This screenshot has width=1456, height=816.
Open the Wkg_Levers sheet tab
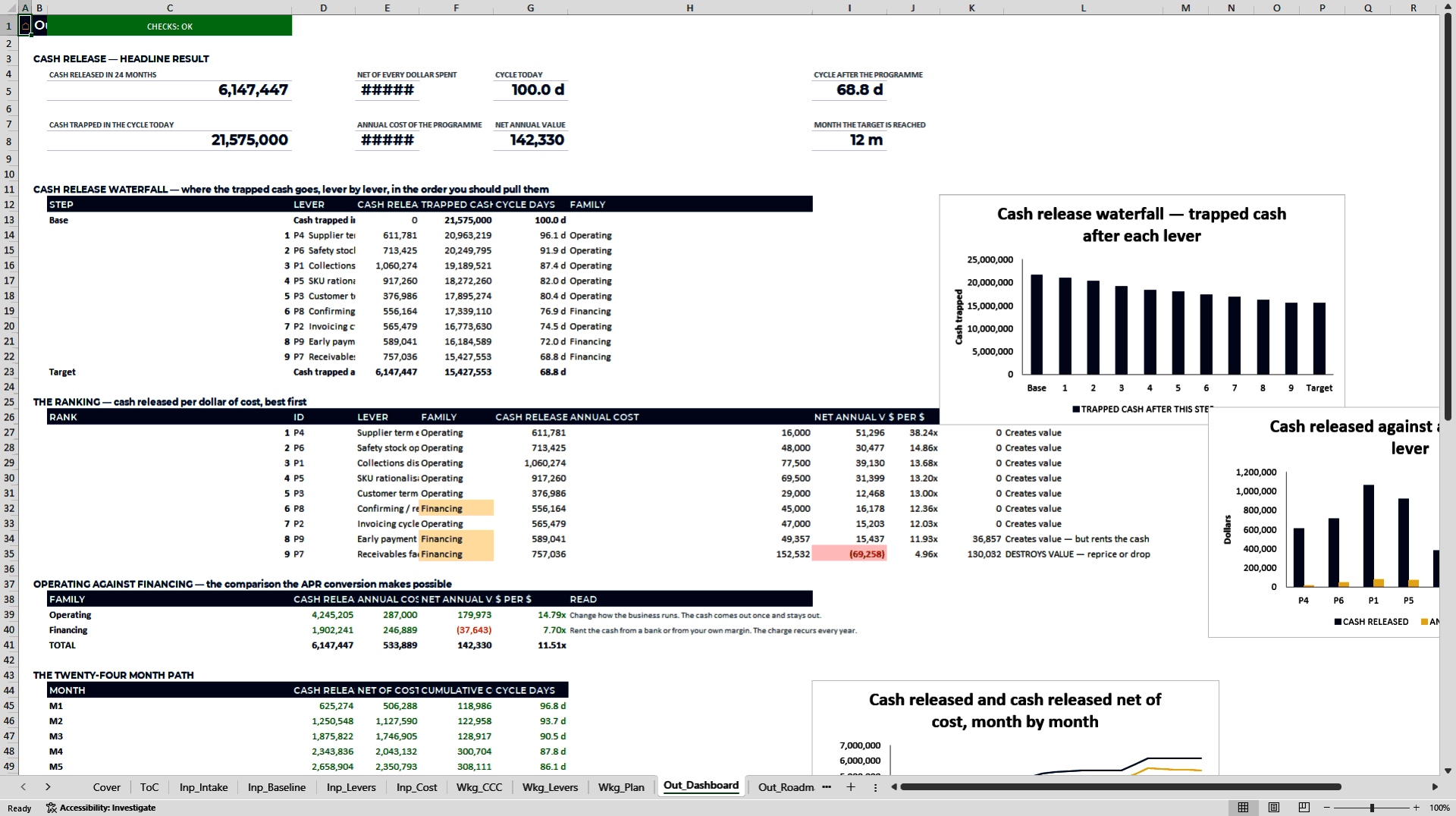(x=550, y=787)
